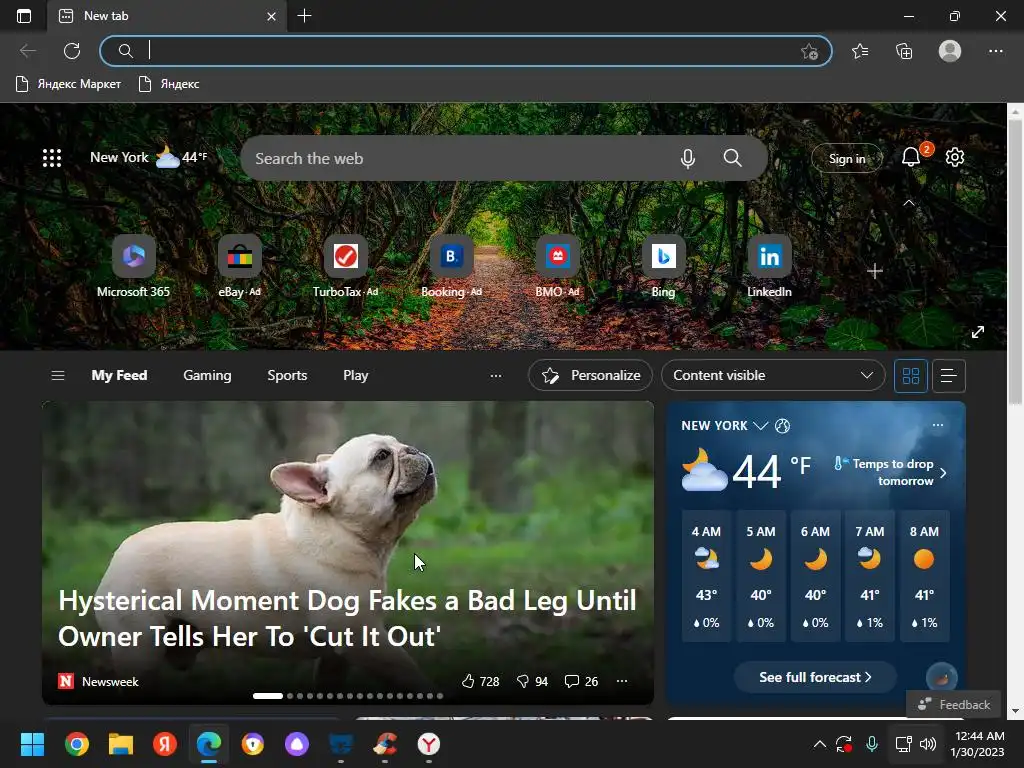
Task: Open the Яндекс Маркет bookmark
Action: pyautogui.click(x=68, y=84)
